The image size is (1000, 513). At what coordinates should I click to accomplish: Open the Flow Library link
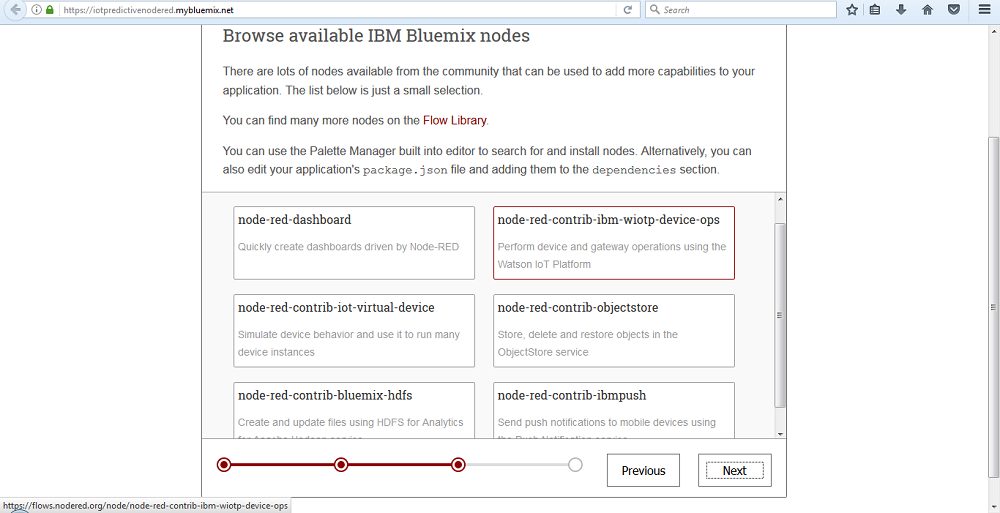click(455, 120)
